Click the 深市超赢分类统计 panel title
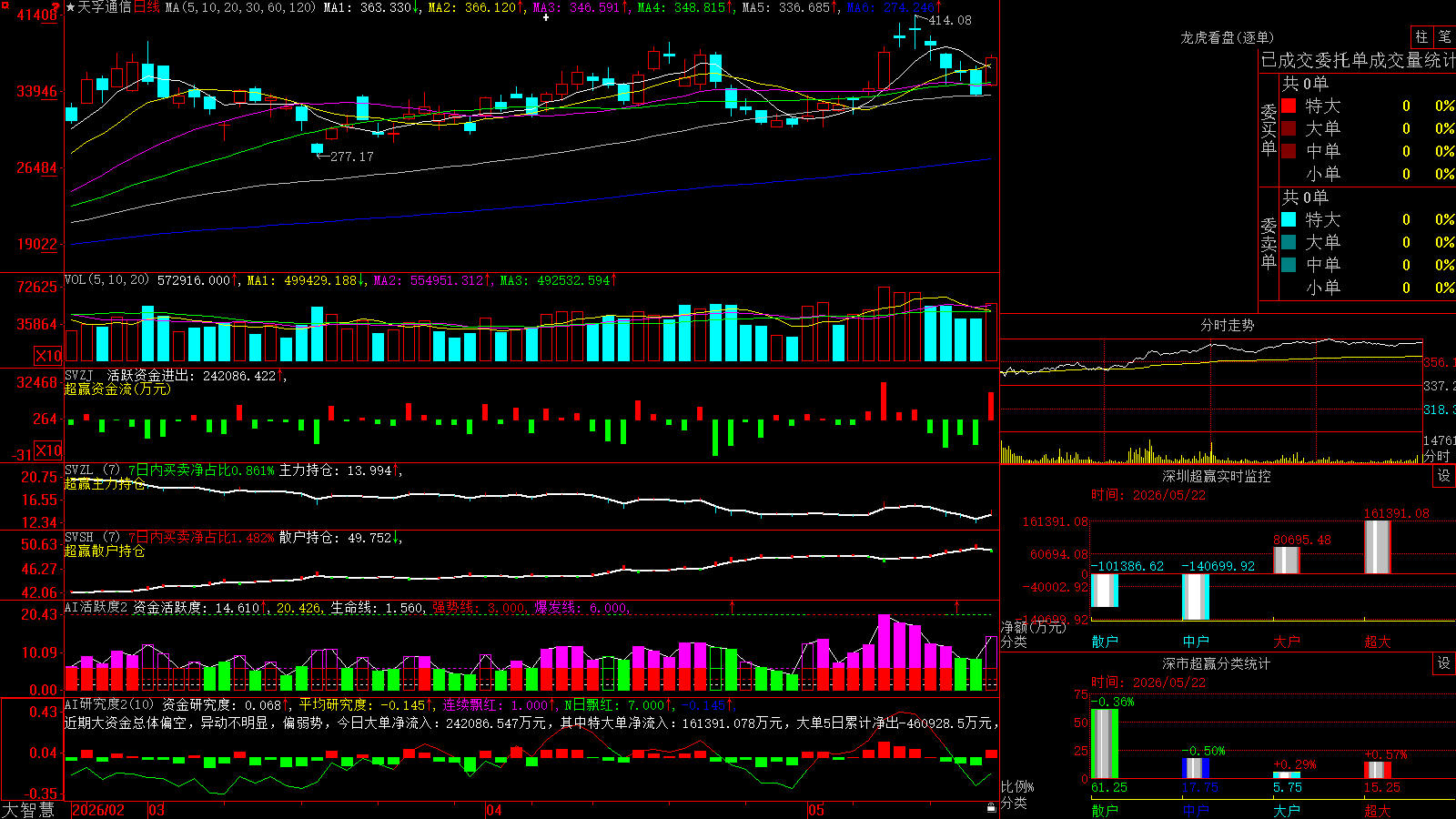 click(1216, 663)
